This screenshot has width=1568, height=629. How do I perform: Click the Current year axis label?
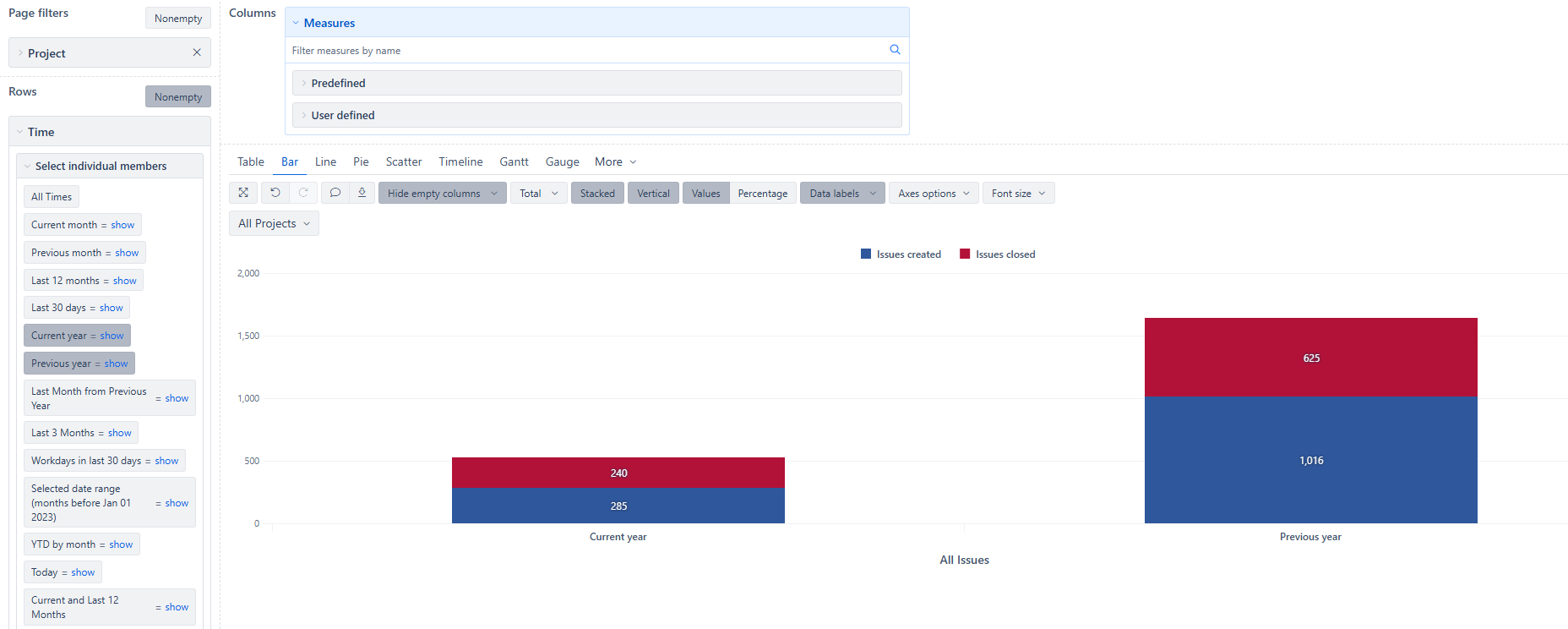point(618,537)
